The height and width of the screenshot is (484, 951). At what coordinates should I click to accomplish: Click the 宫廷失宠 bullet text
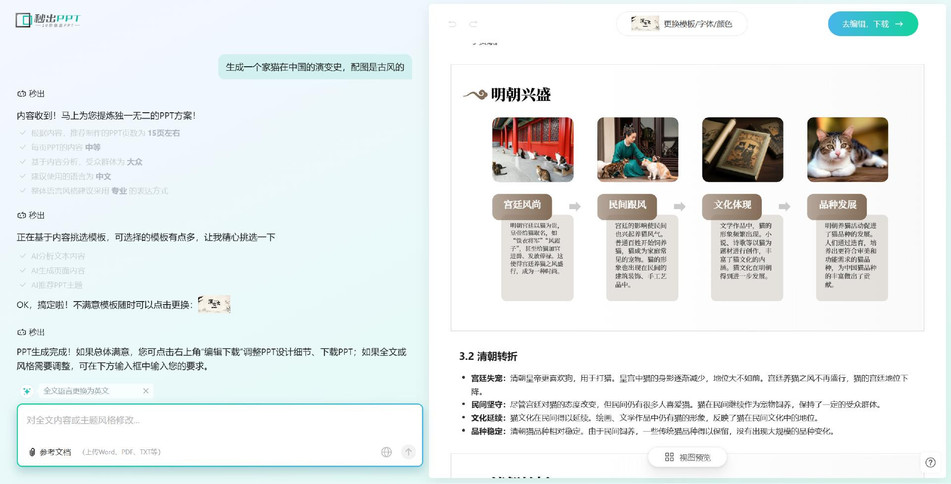point(690,385)
